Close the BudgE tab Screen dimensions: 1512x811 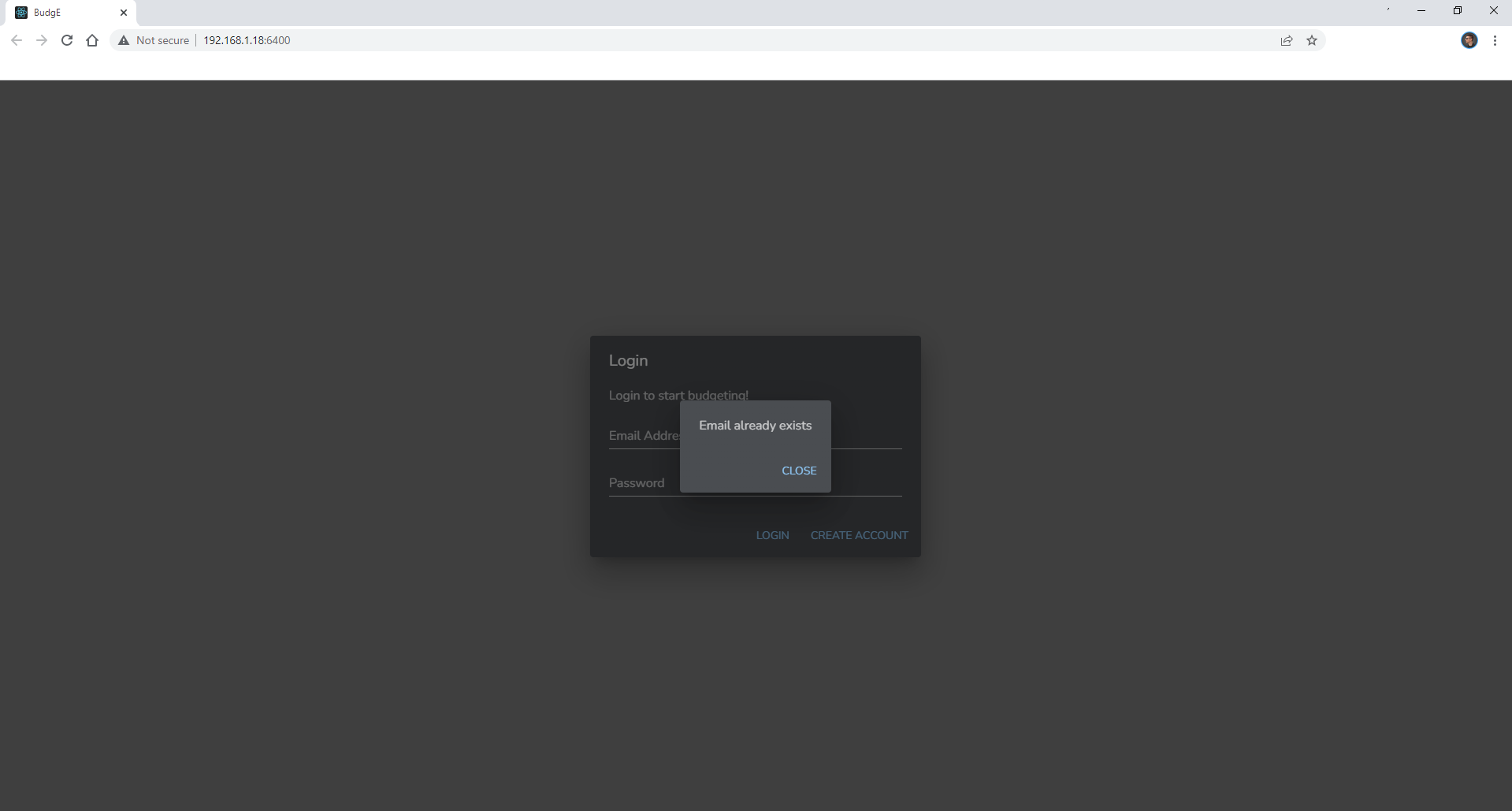point(124,13)
